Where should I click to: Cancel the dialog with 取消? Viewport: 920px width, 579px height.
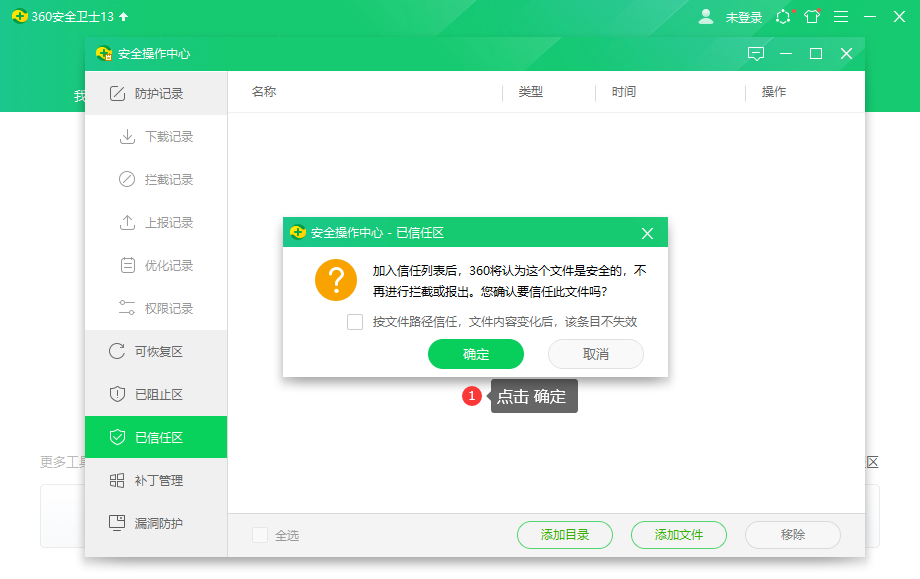[x=596, y=354]
